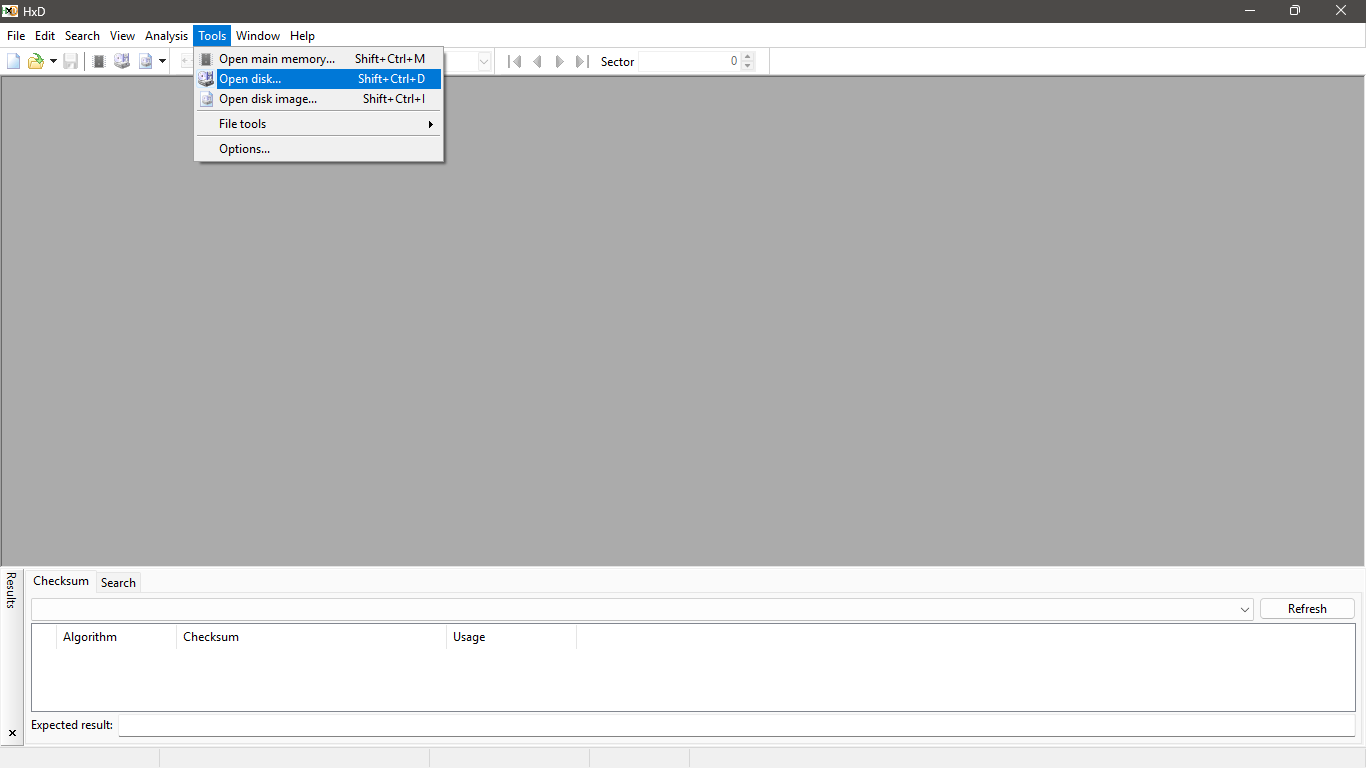Increase the Sector value with up arrow

748,57
